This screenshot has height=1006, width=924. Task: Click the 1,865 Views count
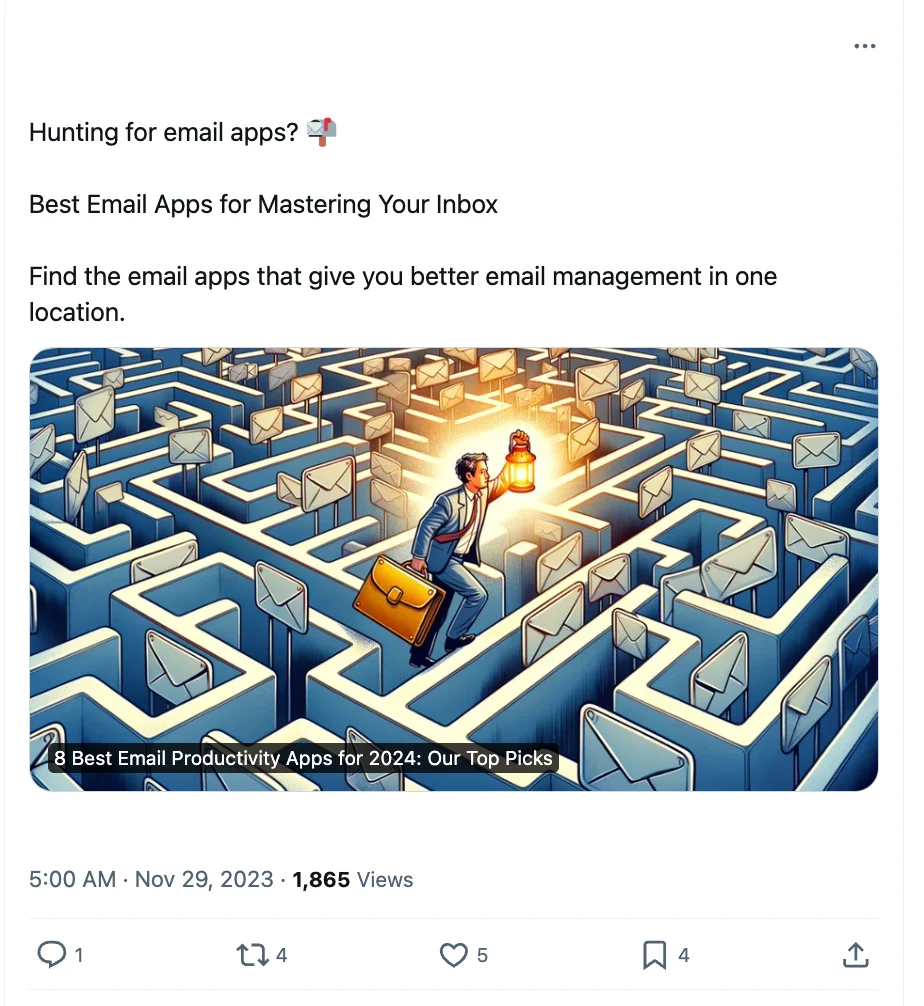click(x=352, y=879)
